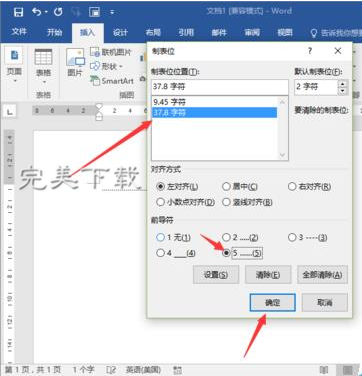Switch to the 设计 ribbon tab
Screen dimensions: 362x376
pyautogui.click(x=120, y=32)
